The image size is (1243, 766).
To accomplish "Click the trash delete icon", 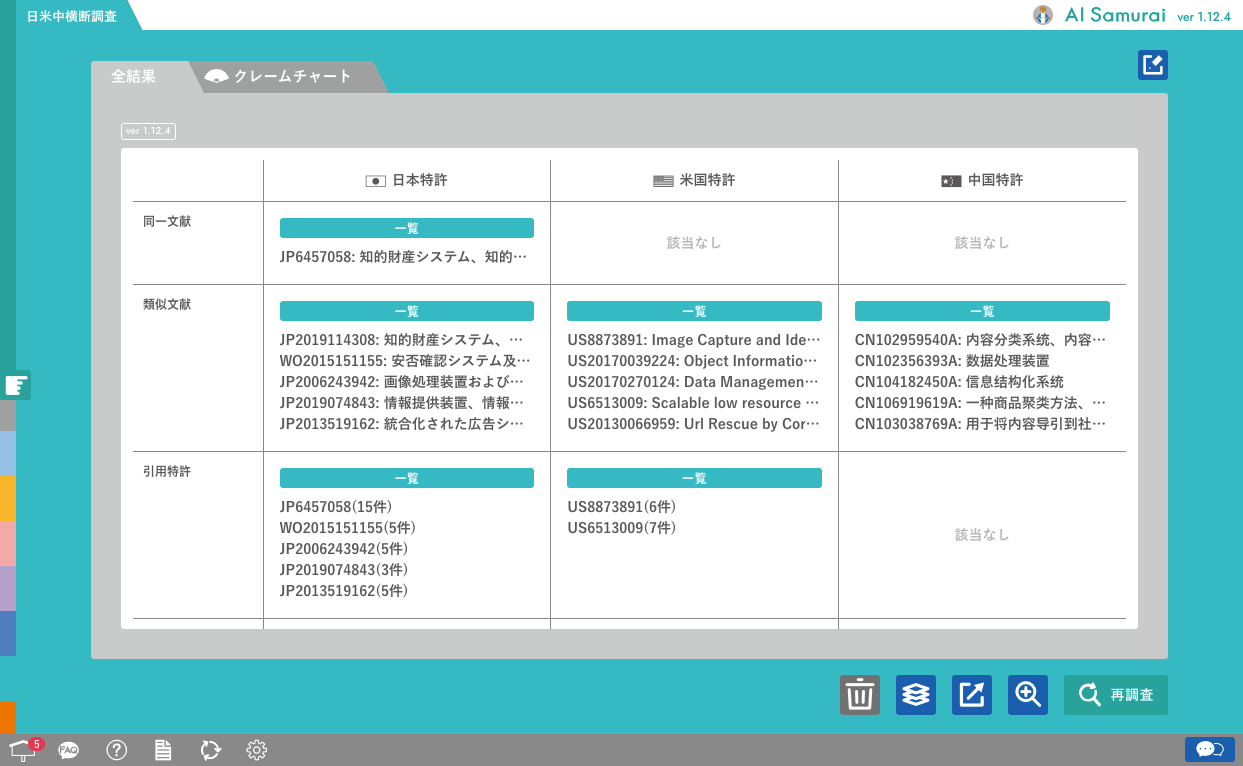I will click(x=860, y=695).
